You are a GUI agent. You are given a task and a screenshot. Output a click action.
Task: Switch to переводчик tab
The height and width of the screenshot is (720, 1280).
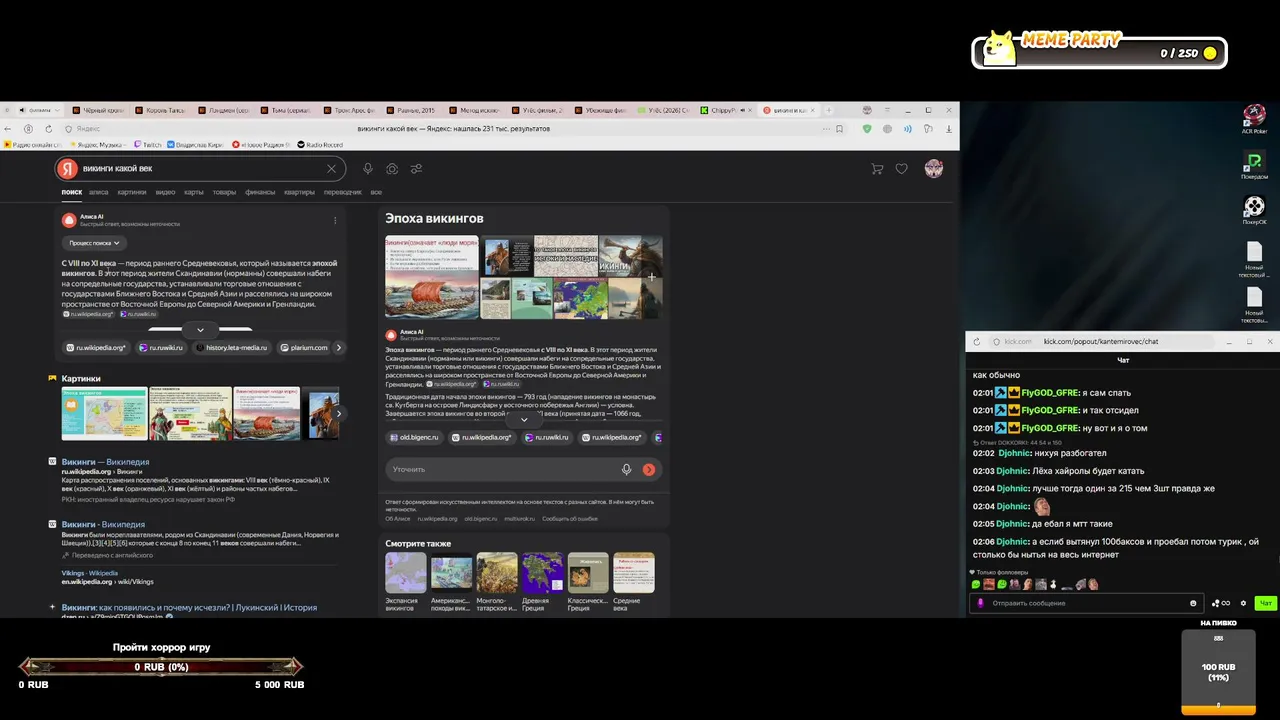coord(343,192)
